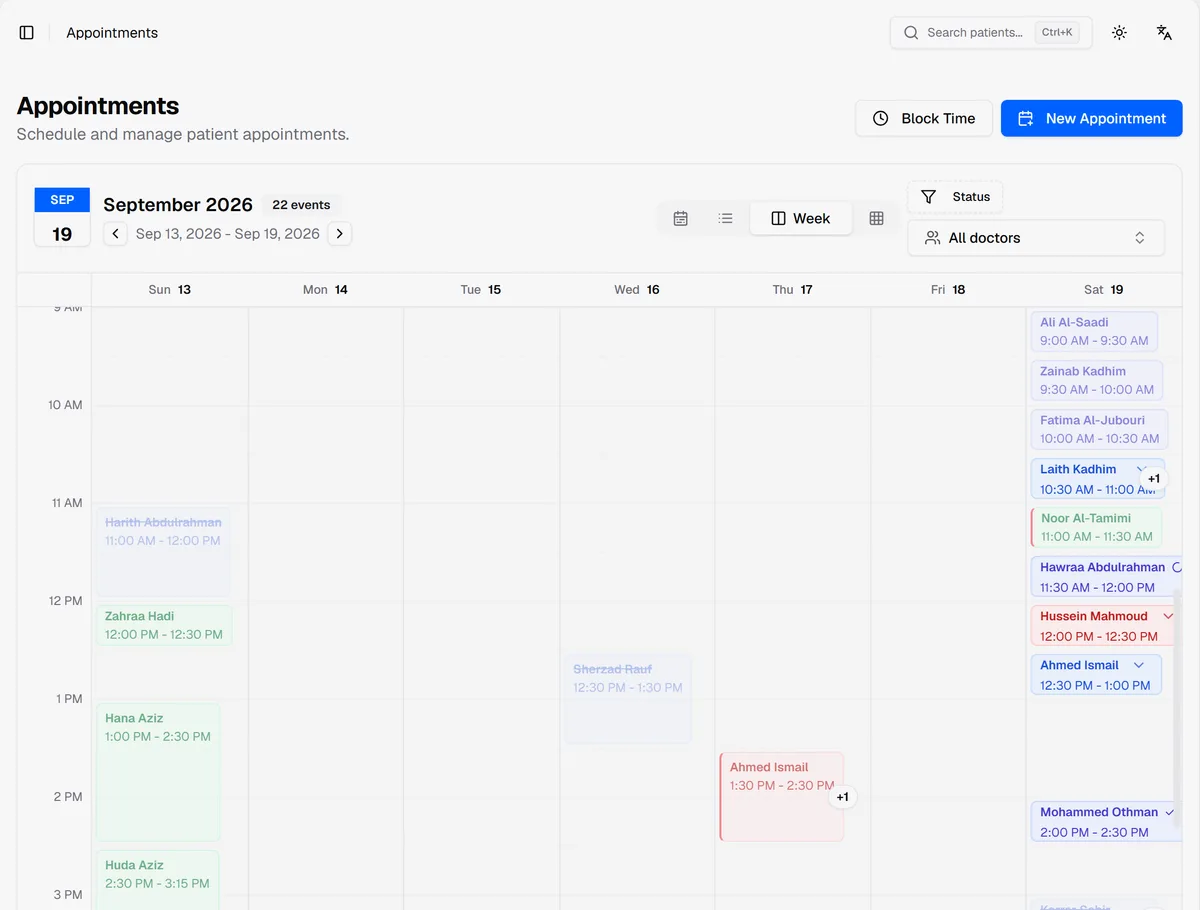Open Zainab Kadhim appointment

tap(1097, 381)
